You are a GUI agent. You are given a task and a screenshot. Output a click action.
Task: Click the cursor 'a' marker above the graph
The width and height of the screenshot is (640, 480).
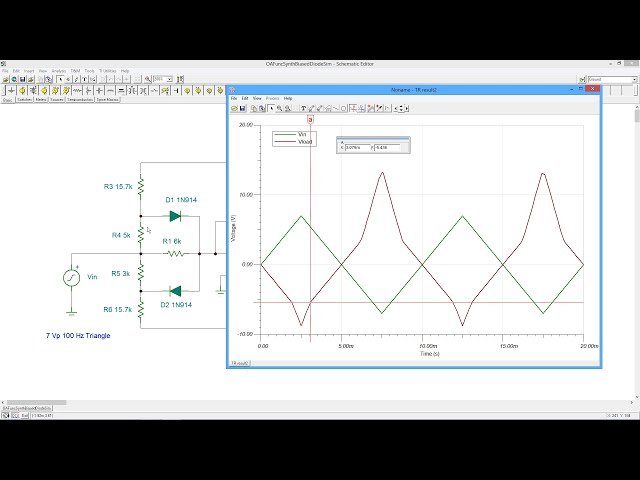click(310, 120)
